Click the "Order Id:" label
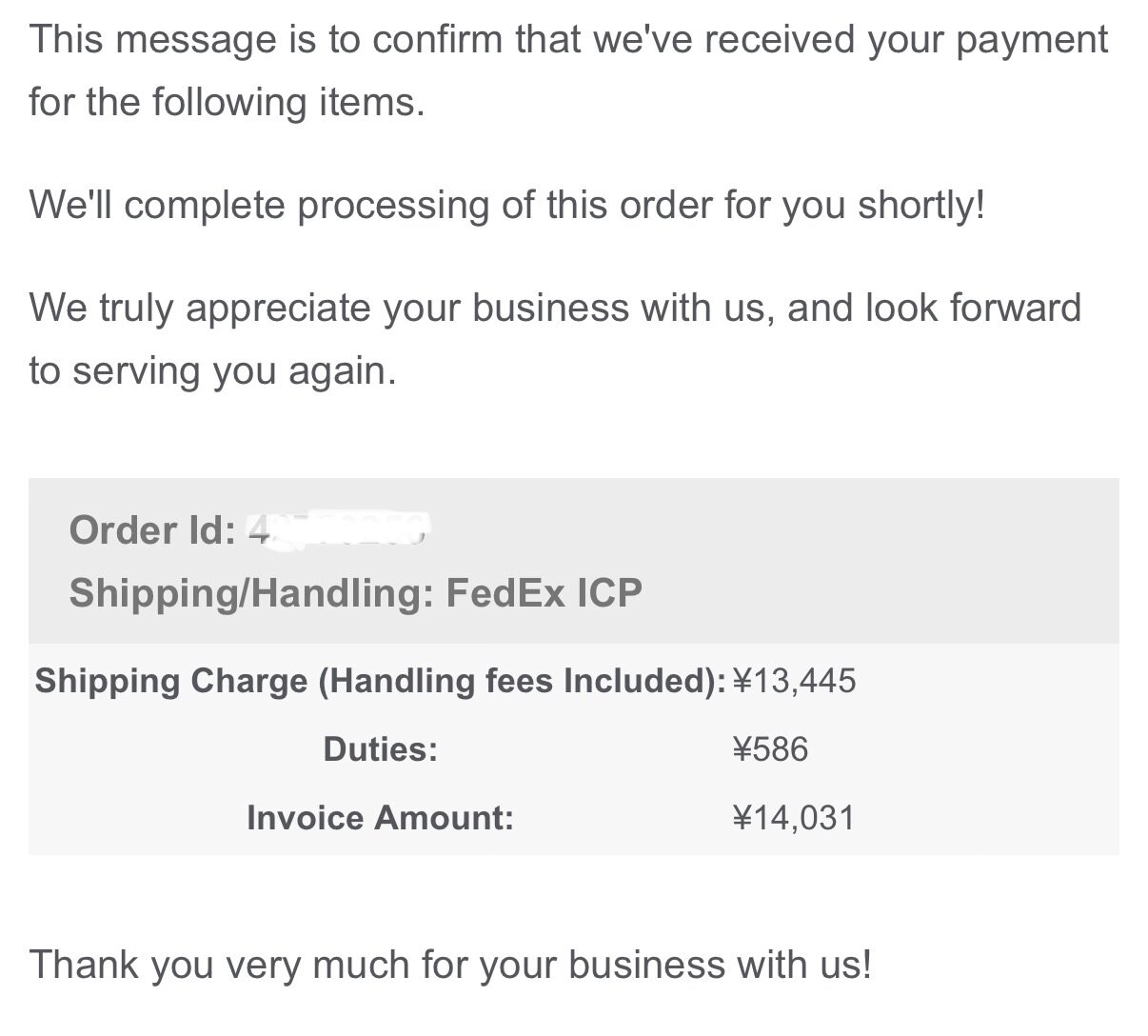Image resolution: width=1148 pixels, height=1036 pixels. point(152,530)
